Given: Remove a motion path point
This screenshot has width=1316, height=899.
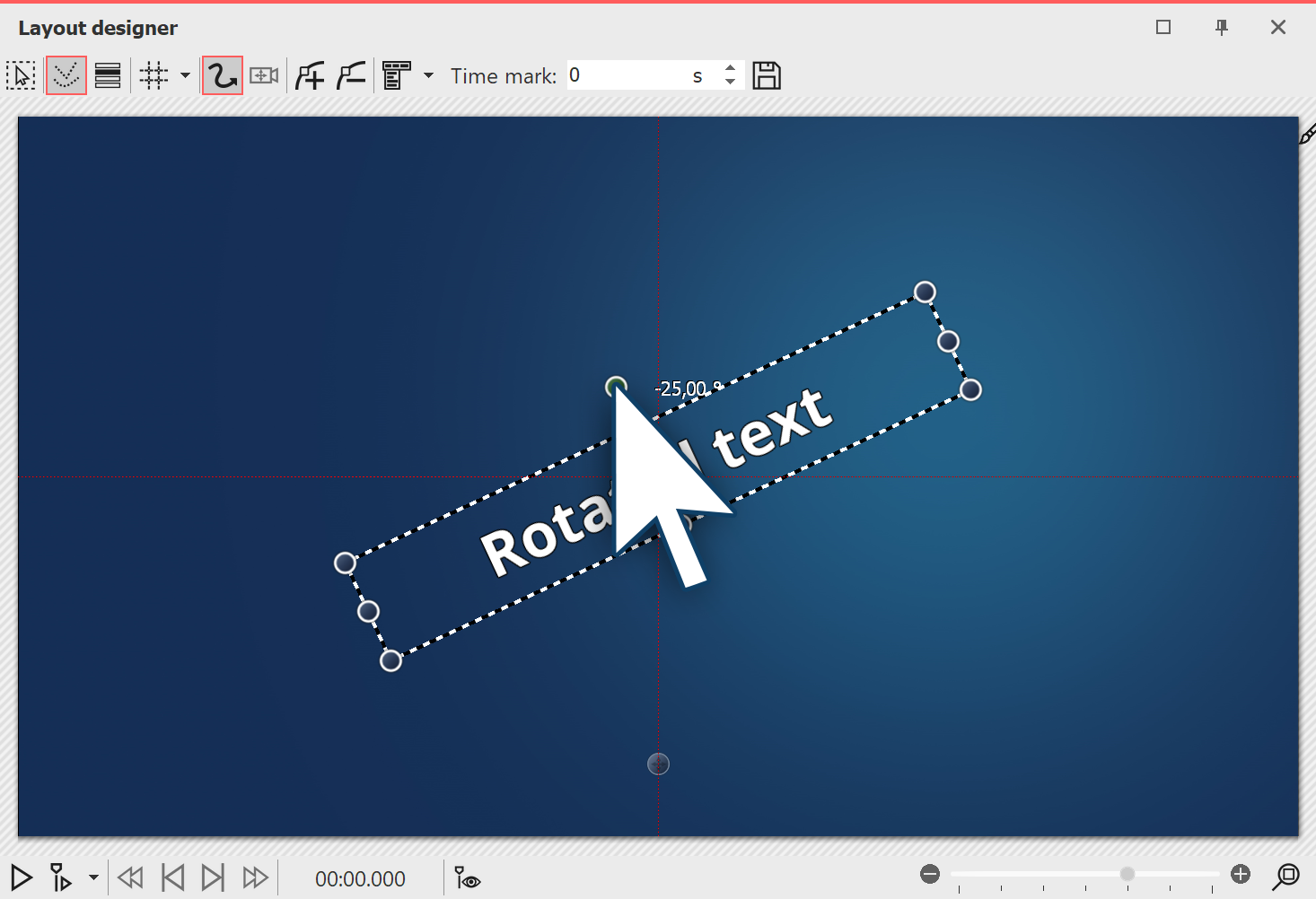Looking at the screenshot, I should (x=350, y=74).
